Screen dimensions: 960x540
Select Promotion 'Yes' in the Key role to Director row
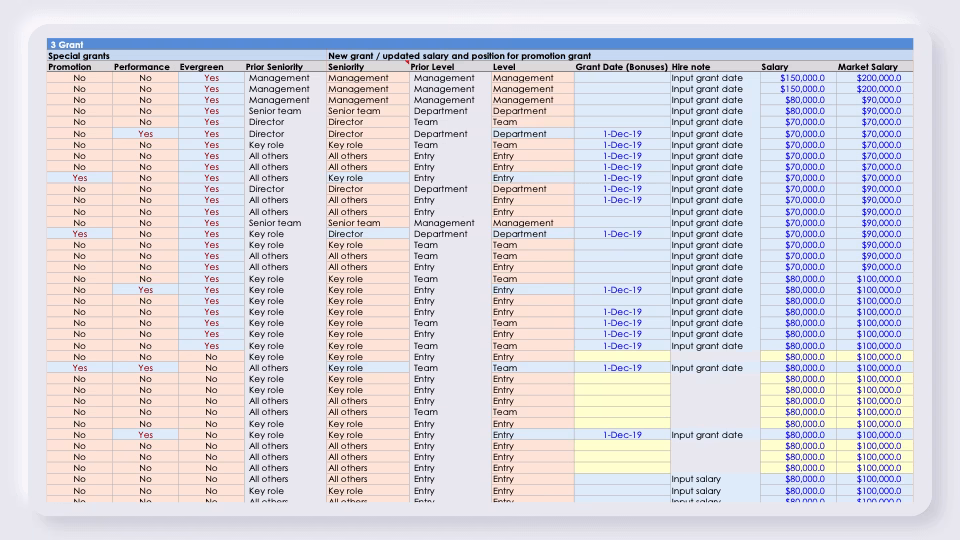(80, 234)
